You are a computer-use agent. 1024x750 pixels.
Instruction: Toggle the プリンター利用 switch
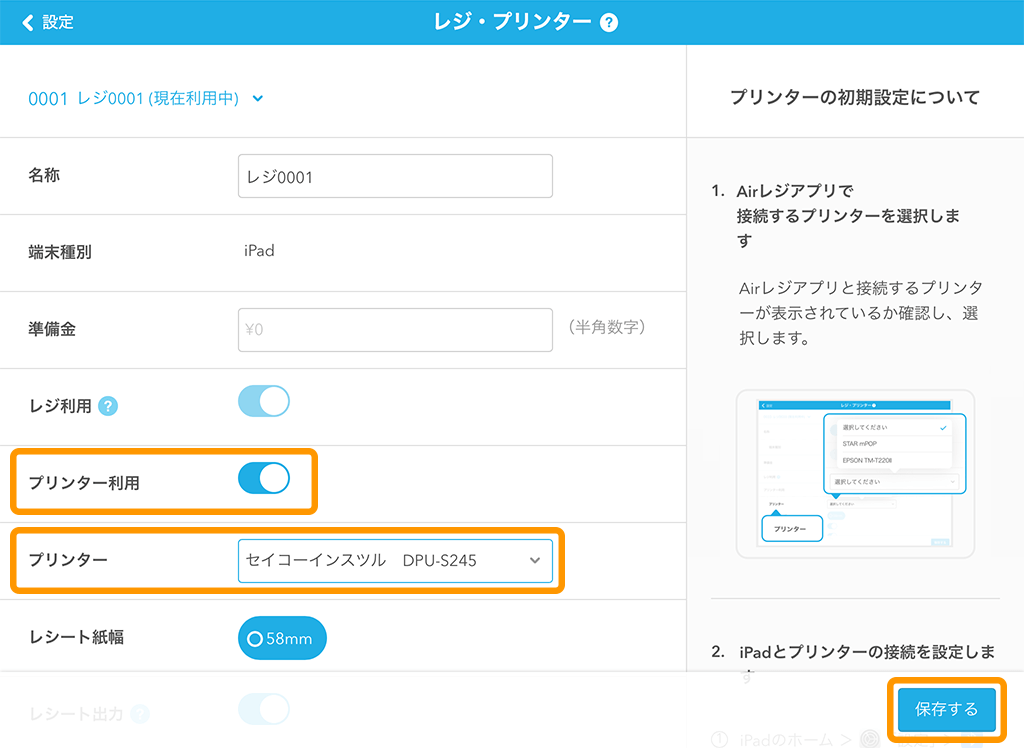[264, 478]
